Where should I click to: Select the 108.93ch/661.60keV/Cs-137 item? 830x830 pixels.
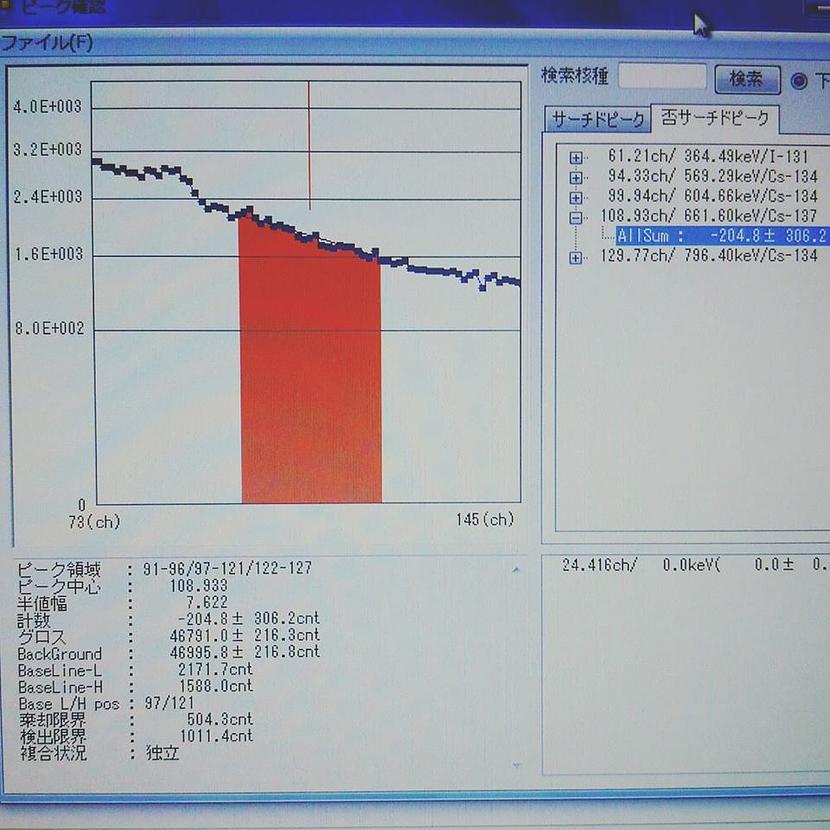coord(707,216)
